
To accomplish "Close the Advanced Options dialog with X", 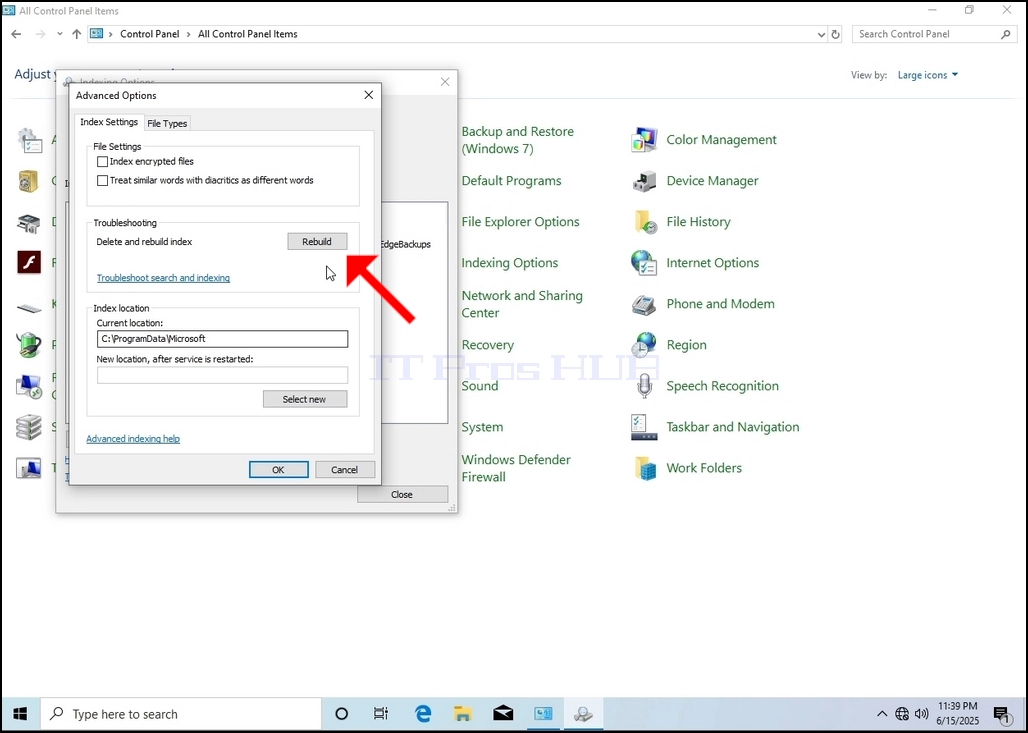I will coord(368,95).
